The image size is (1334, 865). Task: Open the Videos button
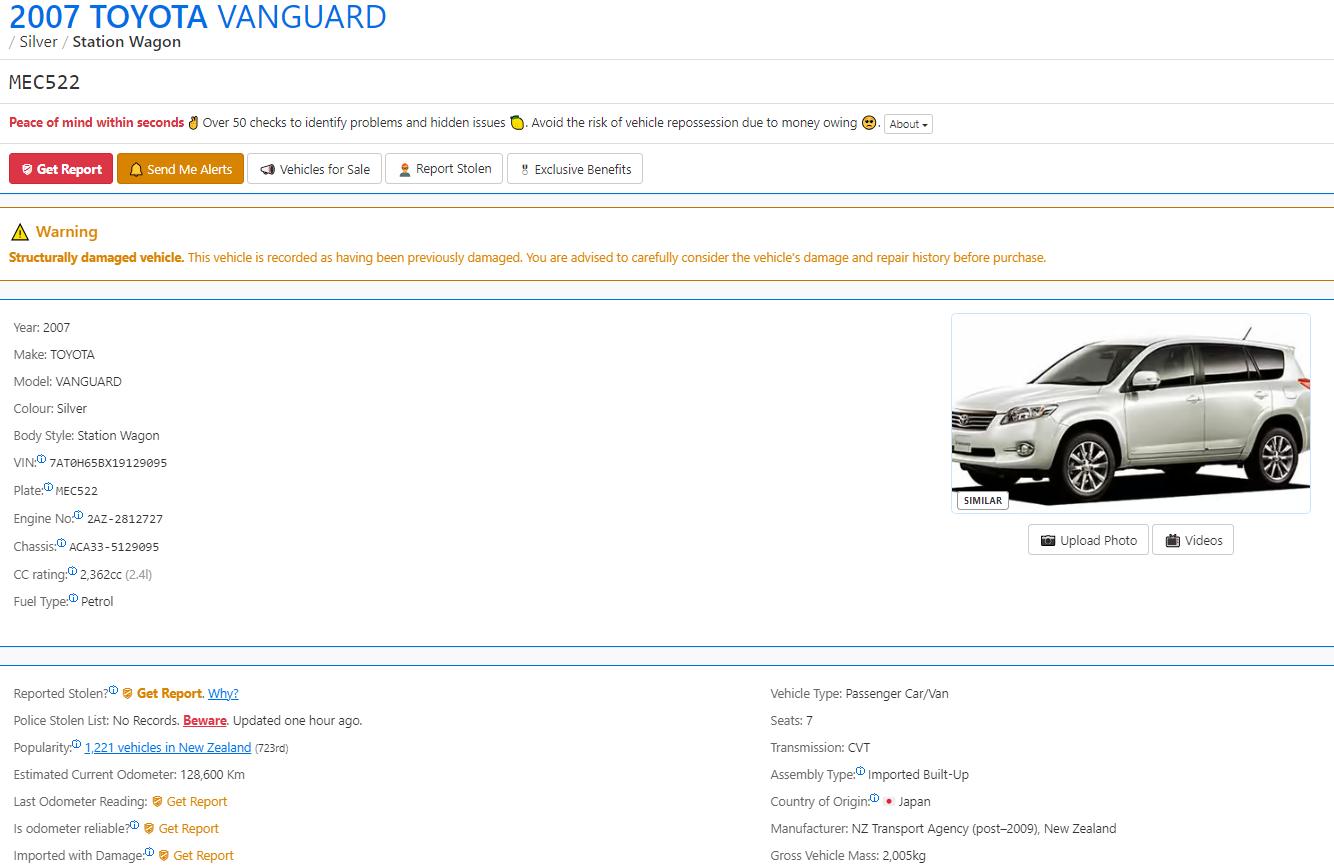tap(1193, 540)
